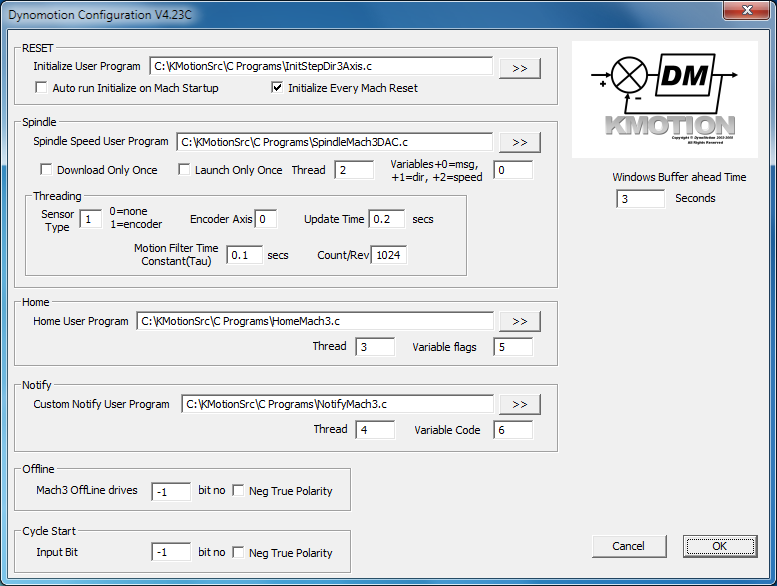Viewport: 777px width, 586px height.
Task: Click the Spindle Thread number field
Action: pos(353,171)
